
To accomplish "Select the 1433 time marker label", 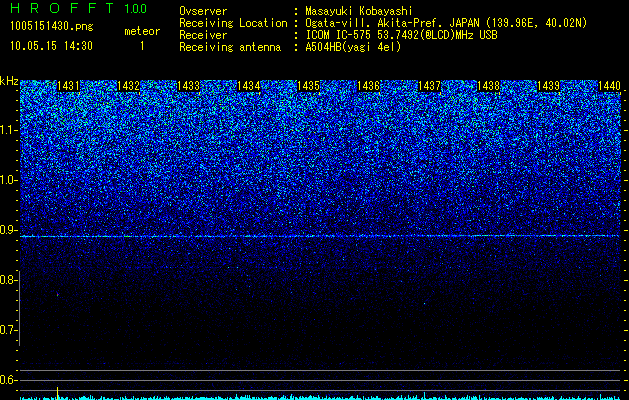I will pos(189,86).
